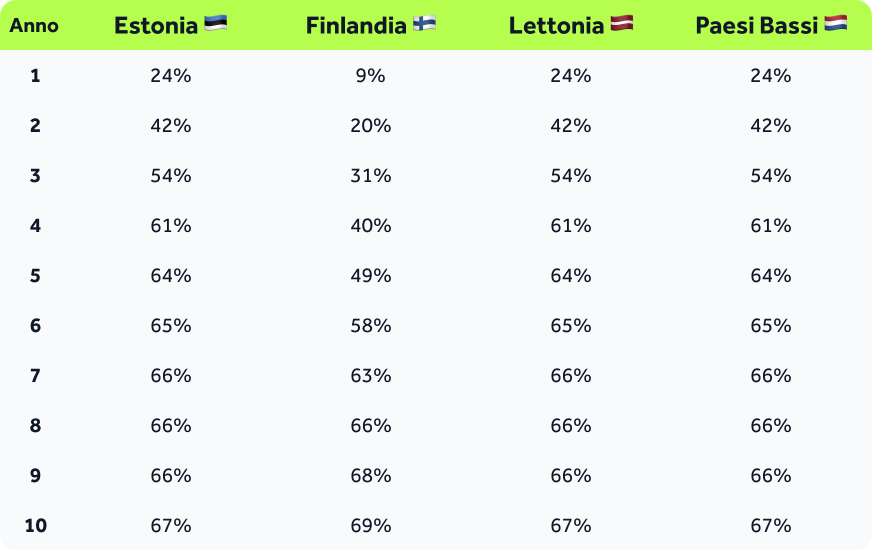Image resolution: width=872 pixels, height=550 pixels.
Task: Click Finlandia's 63% value in year 7
Action: (x=370, y=376)
